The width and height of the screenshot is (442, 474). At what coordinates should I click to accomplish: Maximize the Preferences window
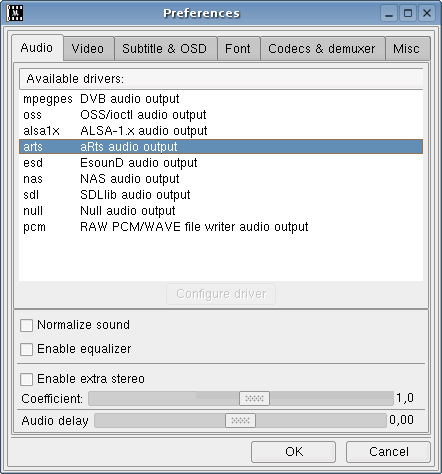pos(408,13)
